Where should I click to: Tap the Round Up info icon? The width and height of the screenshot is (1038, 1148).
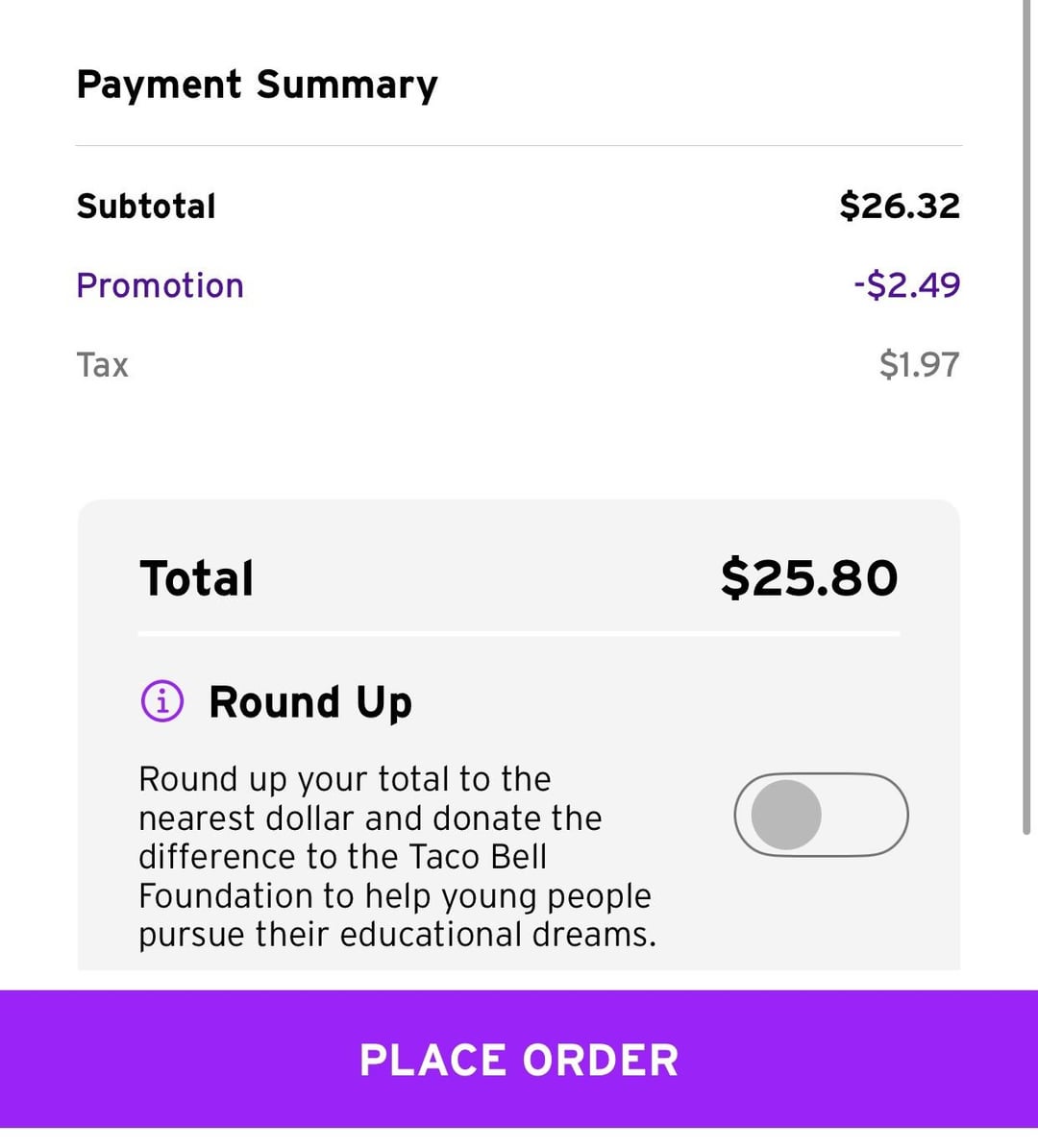click(x=161, y=701)
